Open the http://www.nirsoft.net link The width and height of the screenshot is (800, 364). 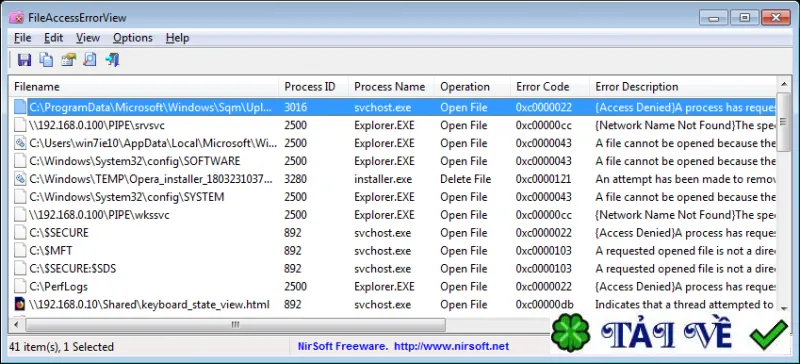(x=452, y=347)
